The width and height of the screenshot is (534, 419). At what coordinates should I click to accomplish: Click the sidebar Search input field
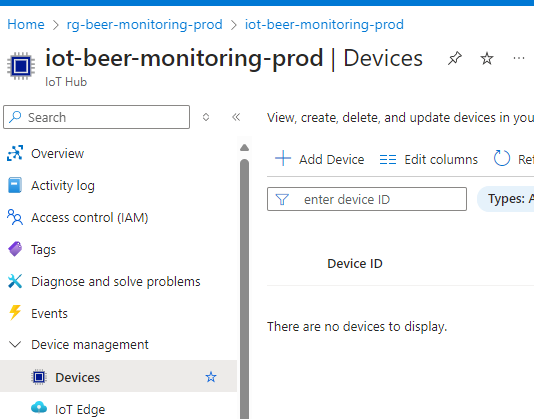pyautogui.click(x=96, y=117)
